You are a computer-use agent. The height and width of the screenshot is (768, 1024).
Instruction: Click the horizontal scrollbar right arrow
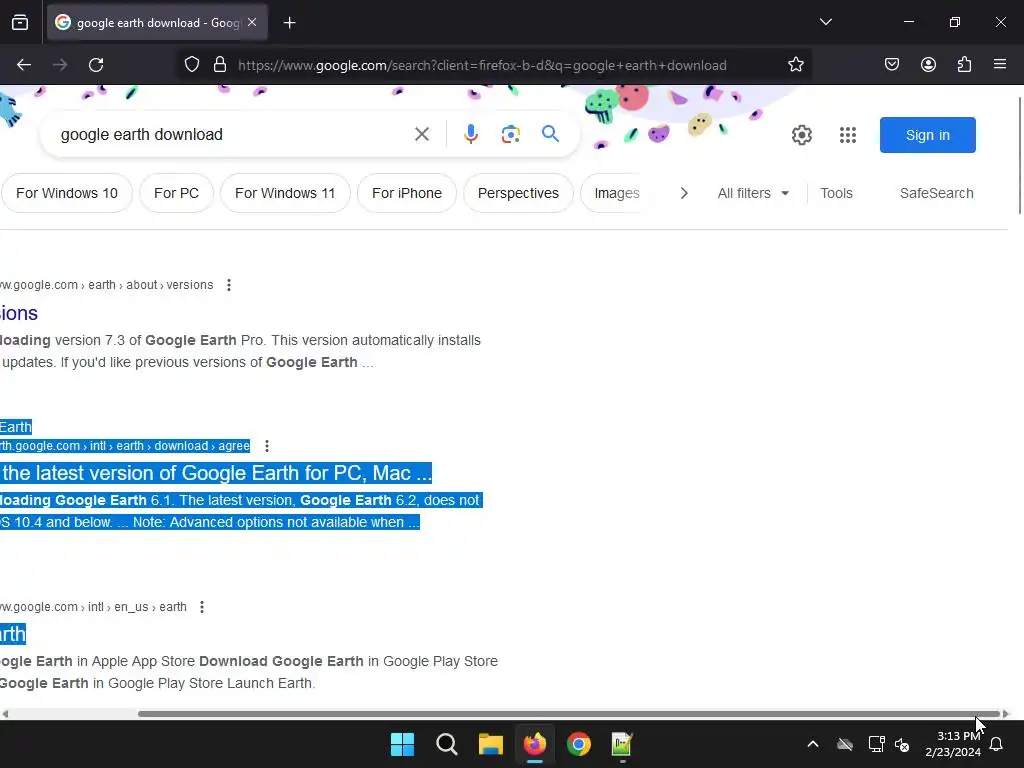click(1006, 714)
